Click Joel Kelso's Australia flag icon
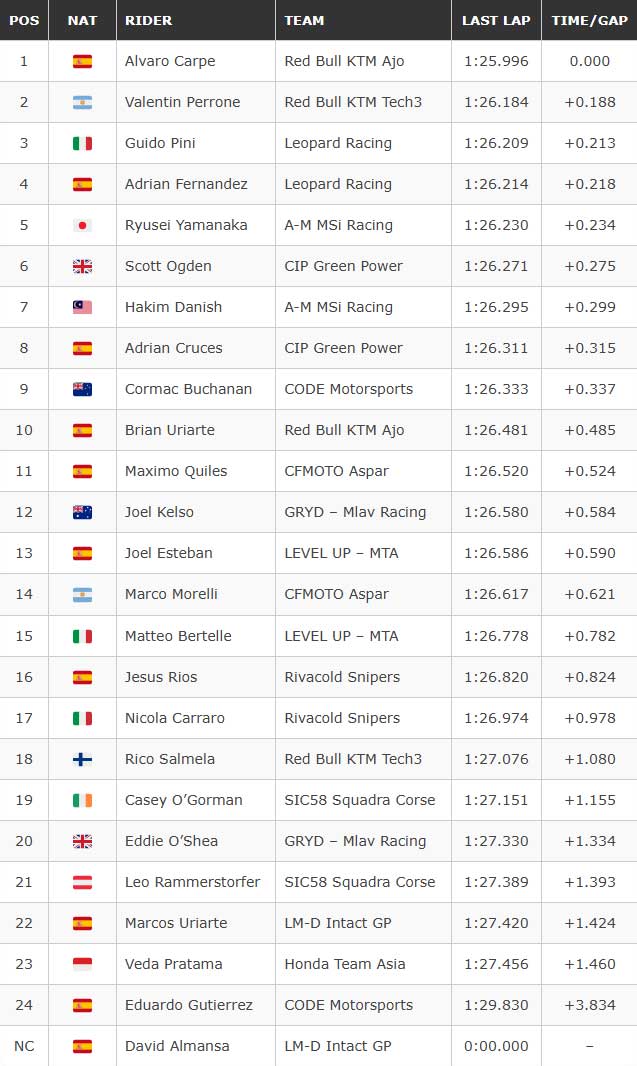This screenshot has width=637, height=1066. coord(82,513)
